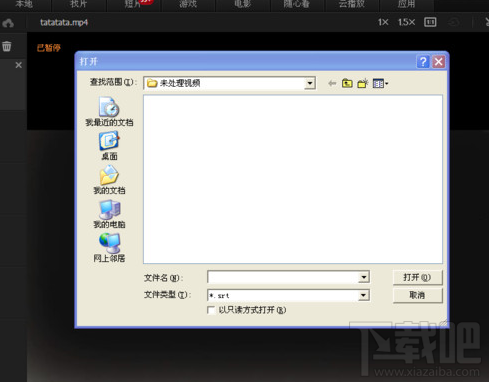The height and width of the screenshot is (382, 489).
Task: Expand the look-in folder dropdown
Action: point(310,83)
